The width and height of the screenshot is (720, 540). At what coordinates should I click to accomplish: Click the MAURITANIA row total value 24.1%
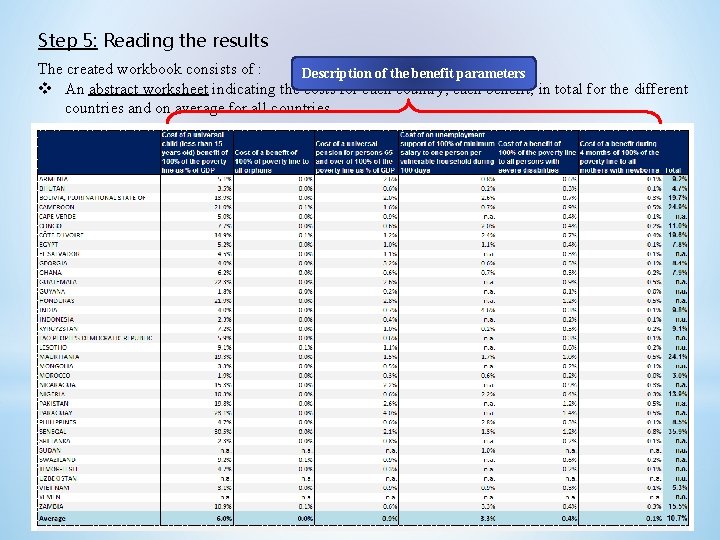pos(678,357)
